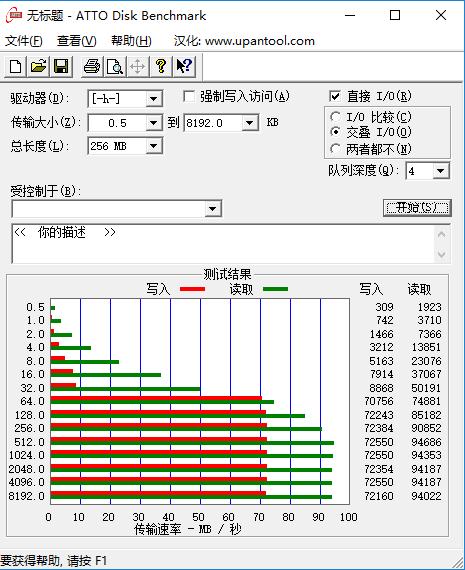Image resolution: width=465 pixels, height=570 pixels.
Task: Click the 开始(S) start button
Action: [417, 208]
